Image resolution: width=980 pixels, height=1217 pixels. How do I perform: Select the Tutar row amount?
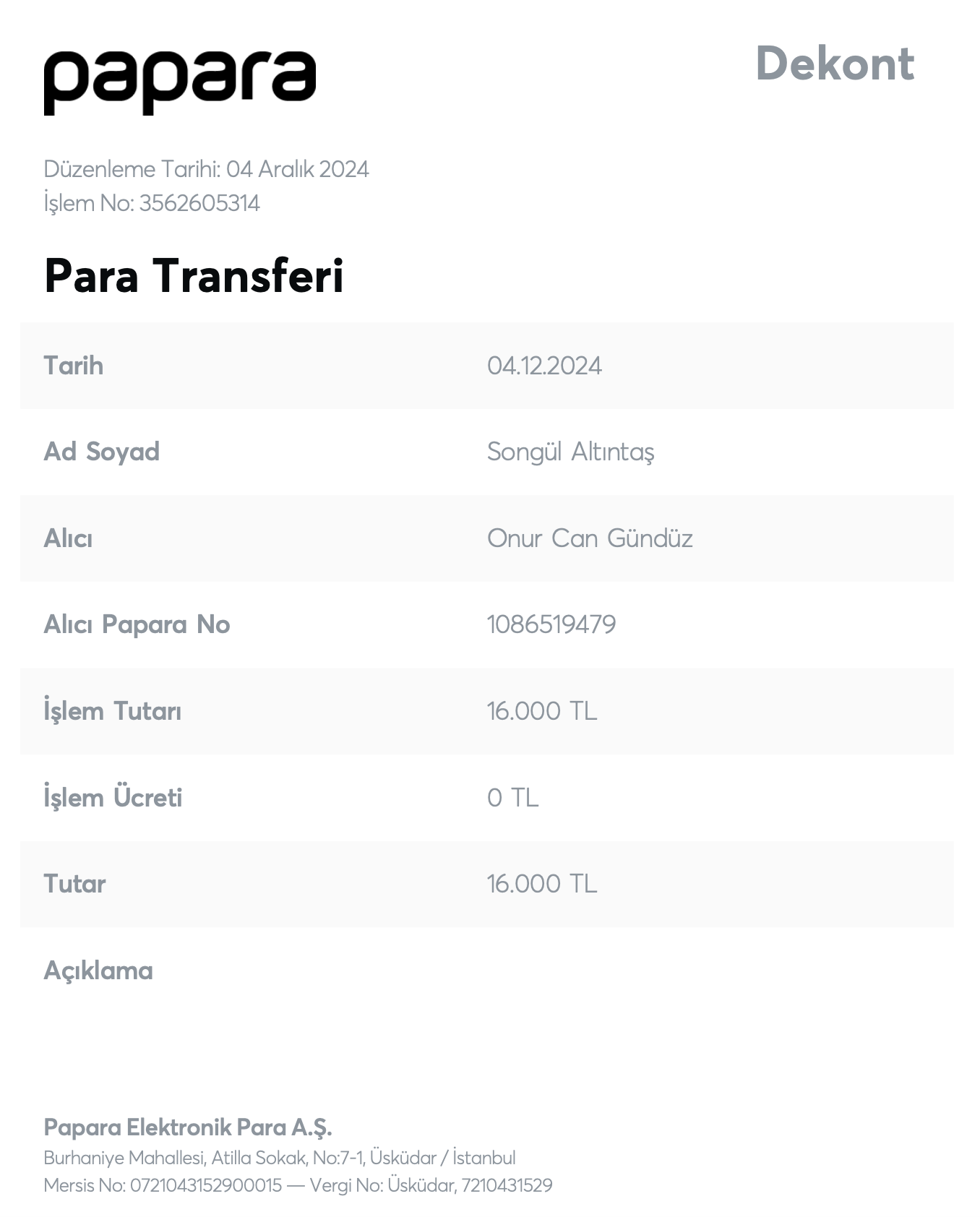(542, 884)
